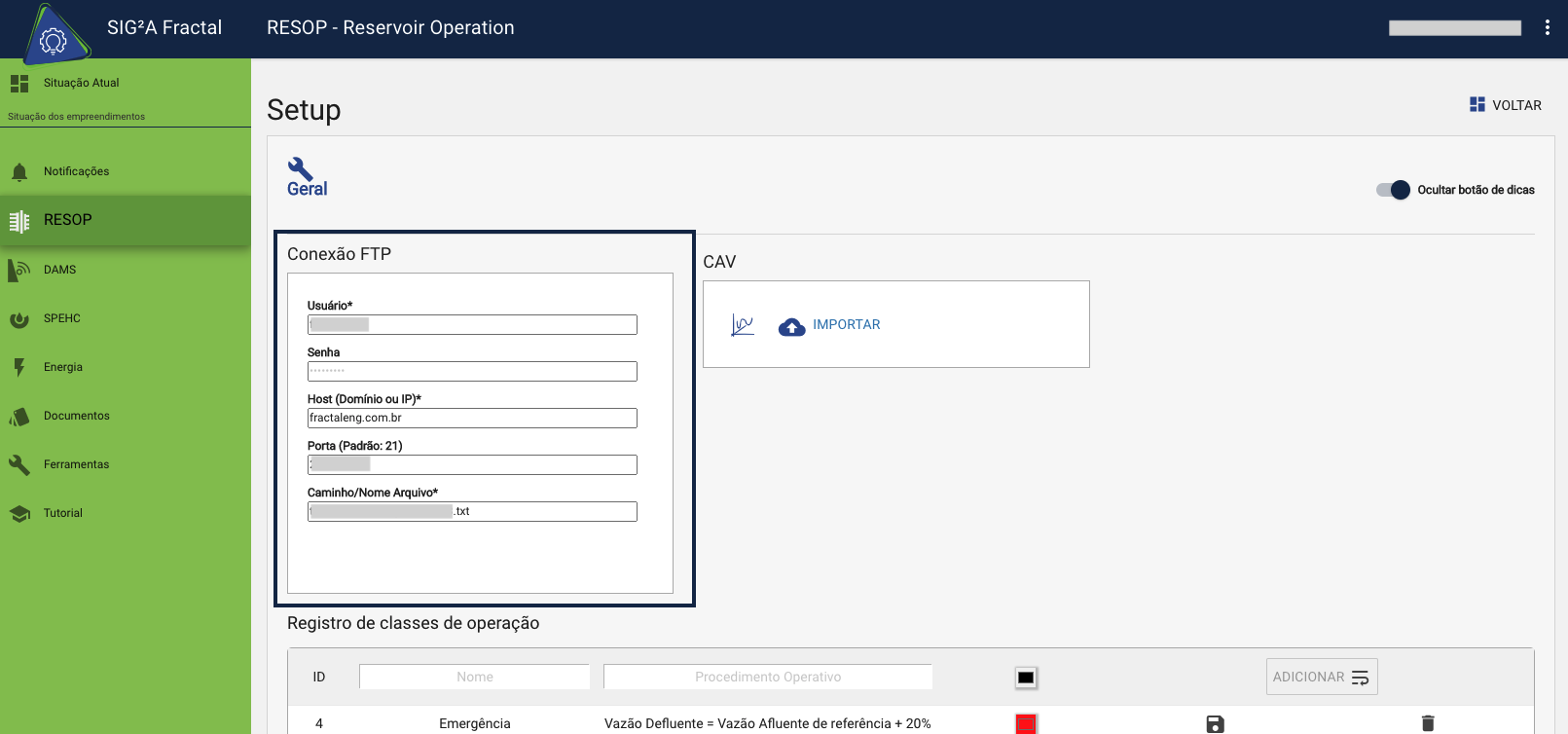Image resolution: width=1568 pixels, height=734 pixels.
Task: Delete the Emergência row with trash icon
Action: click(x=1428, y=723)
